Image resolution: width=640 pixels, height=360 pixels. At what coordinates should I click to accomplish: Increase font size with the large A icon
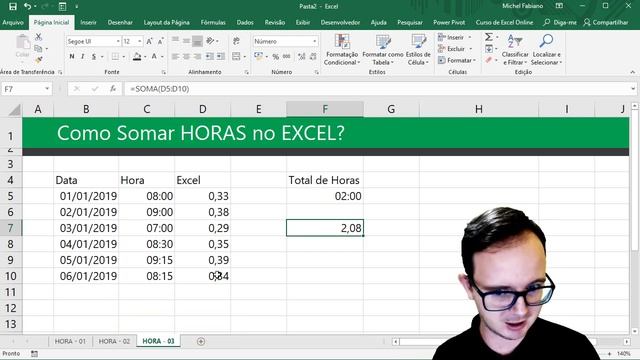click(x=149, y=41)
